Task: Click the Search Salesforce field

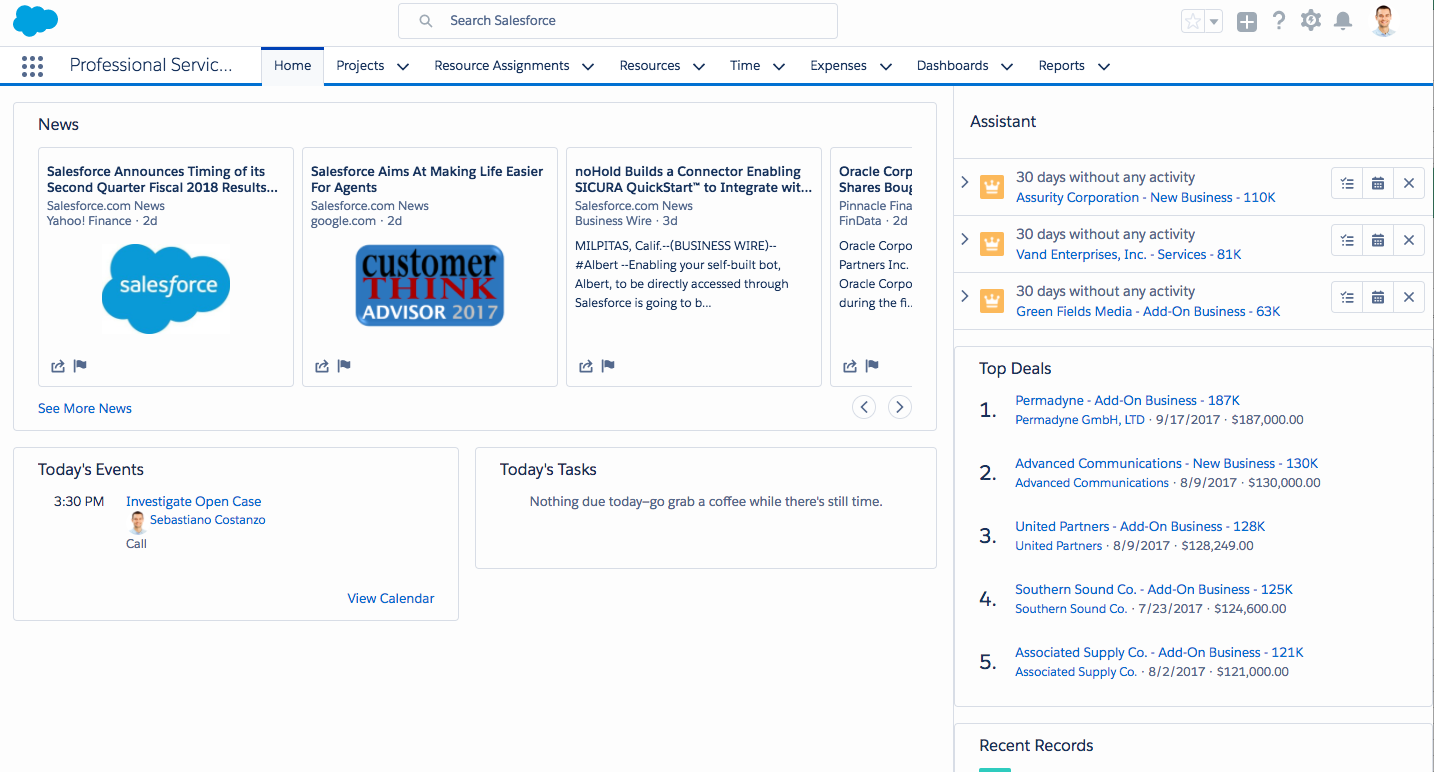Action: (617, 21)
